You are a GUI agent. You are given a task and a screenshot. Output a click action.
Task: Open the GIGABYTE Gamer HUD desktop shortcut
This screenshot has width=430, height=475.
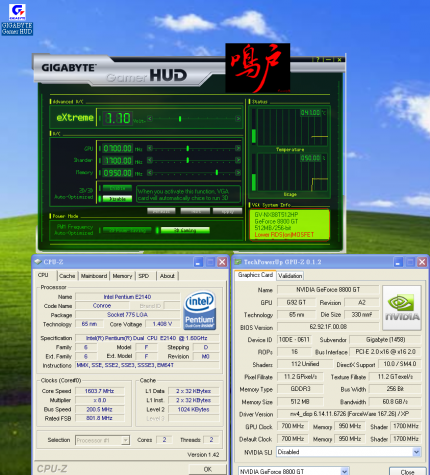tap(17, 19)
